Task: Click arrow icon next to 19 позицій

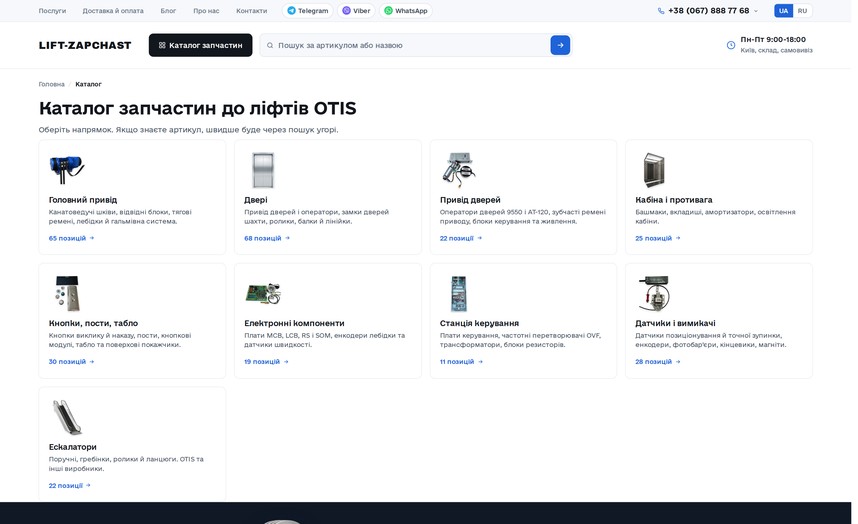Action: point(286,362)
